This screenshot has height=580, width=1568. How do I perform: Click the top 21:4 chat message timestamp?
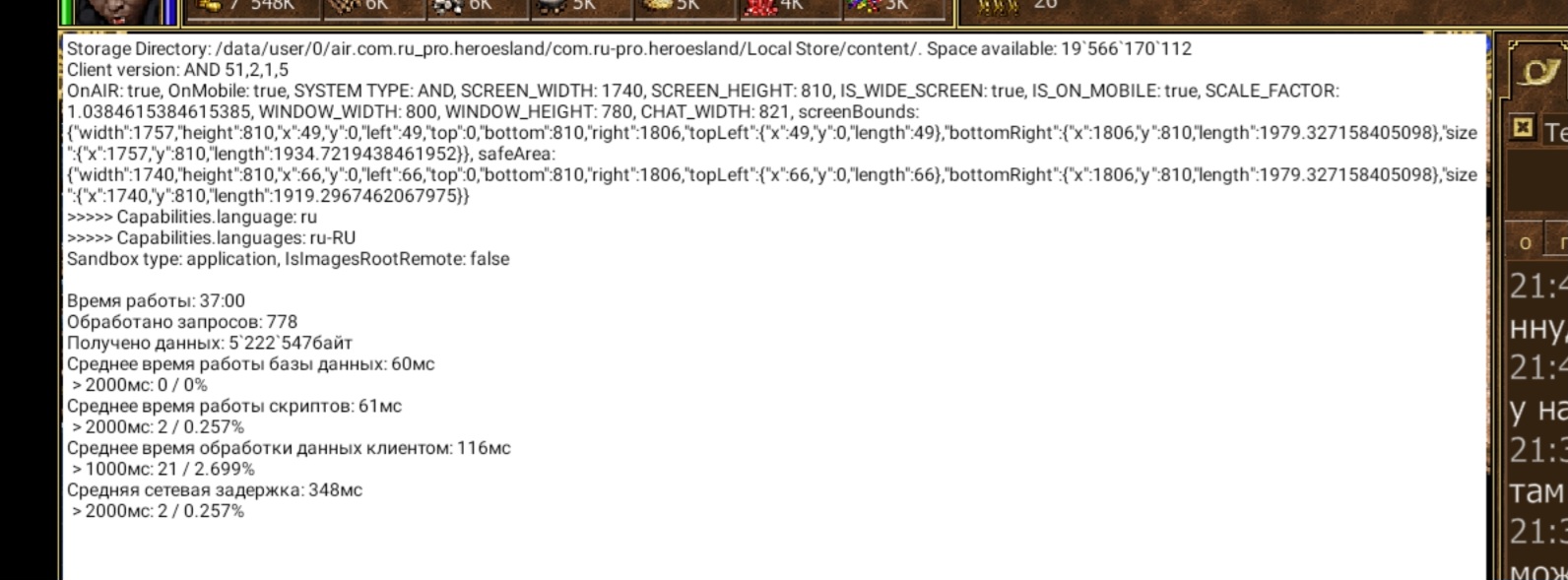(1537, 287)
